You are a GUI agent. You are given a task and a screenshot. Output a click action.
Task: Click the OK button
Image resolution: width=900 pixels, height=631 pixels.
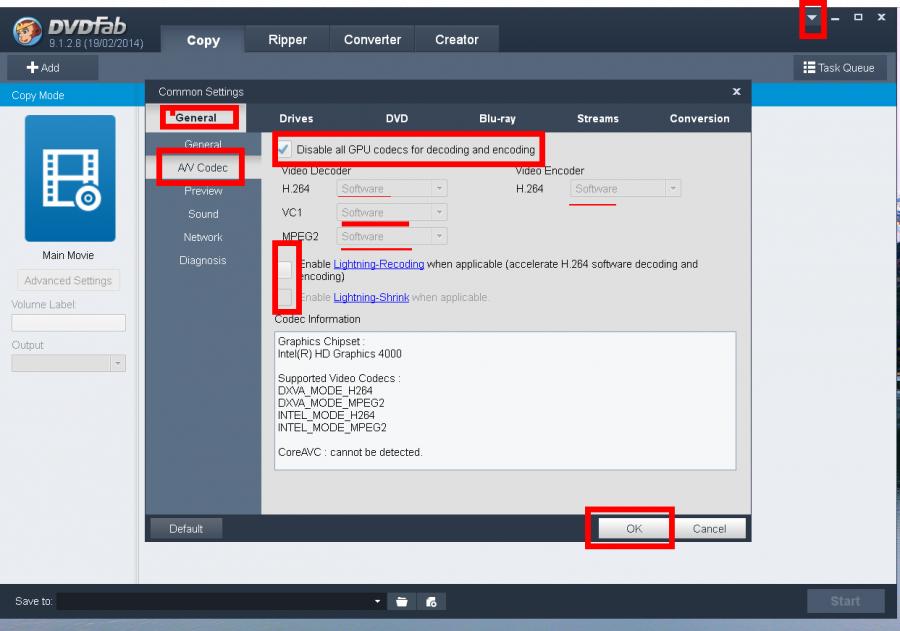634,528
